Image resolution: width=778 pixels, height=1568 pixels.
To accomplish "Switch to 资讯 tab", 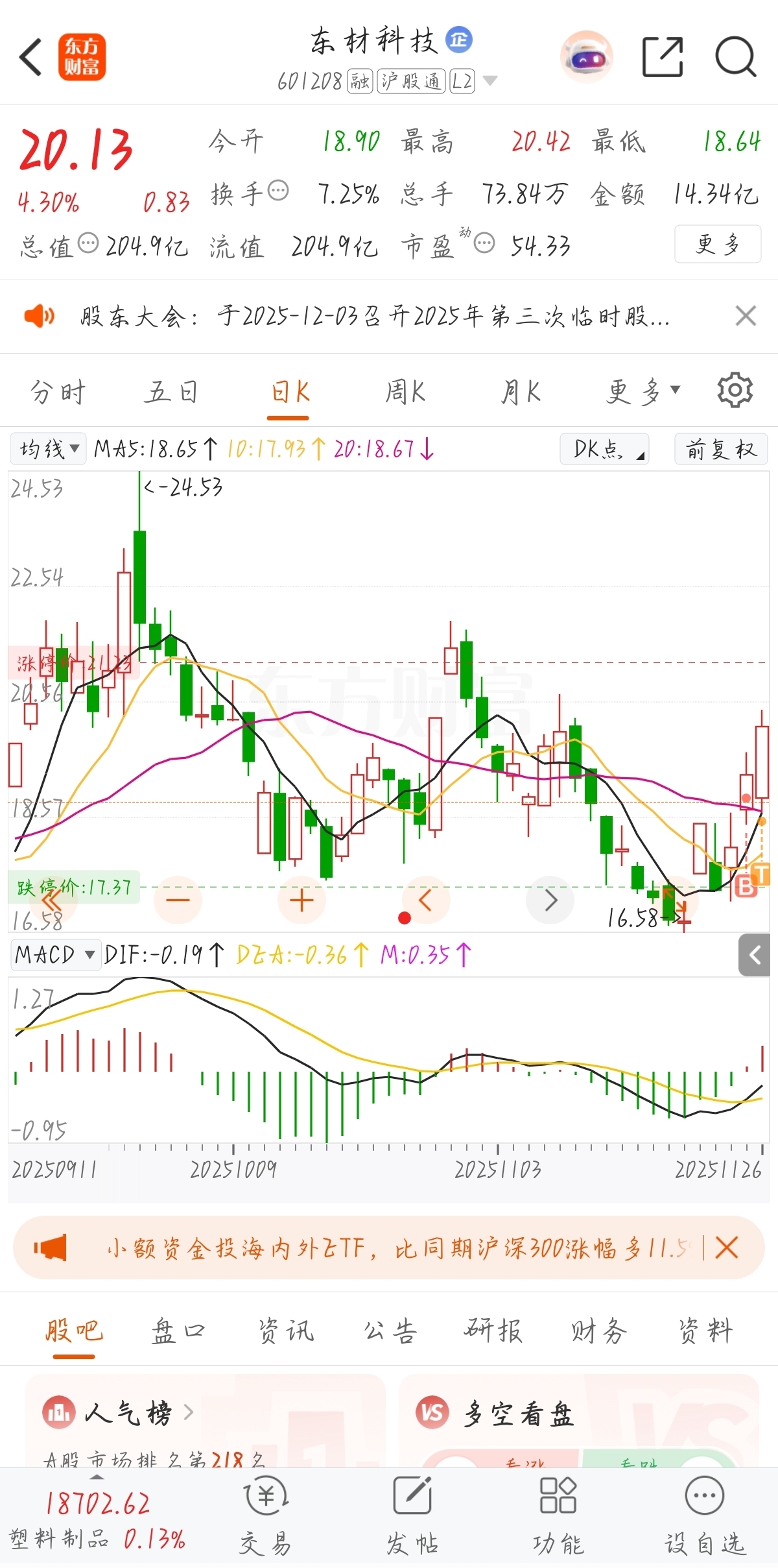I will click(x=286, y=1332).
